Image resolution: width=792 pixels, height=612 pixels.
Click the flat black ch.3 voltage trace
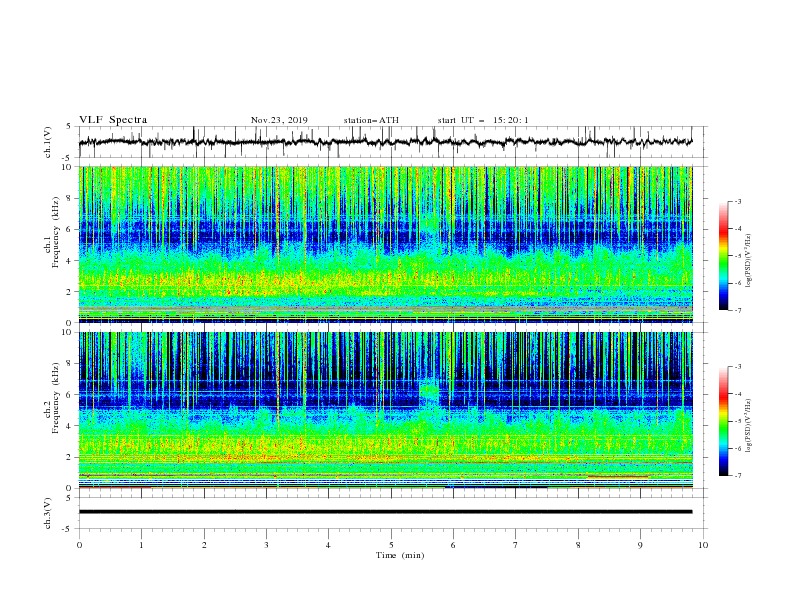point(385,512)
